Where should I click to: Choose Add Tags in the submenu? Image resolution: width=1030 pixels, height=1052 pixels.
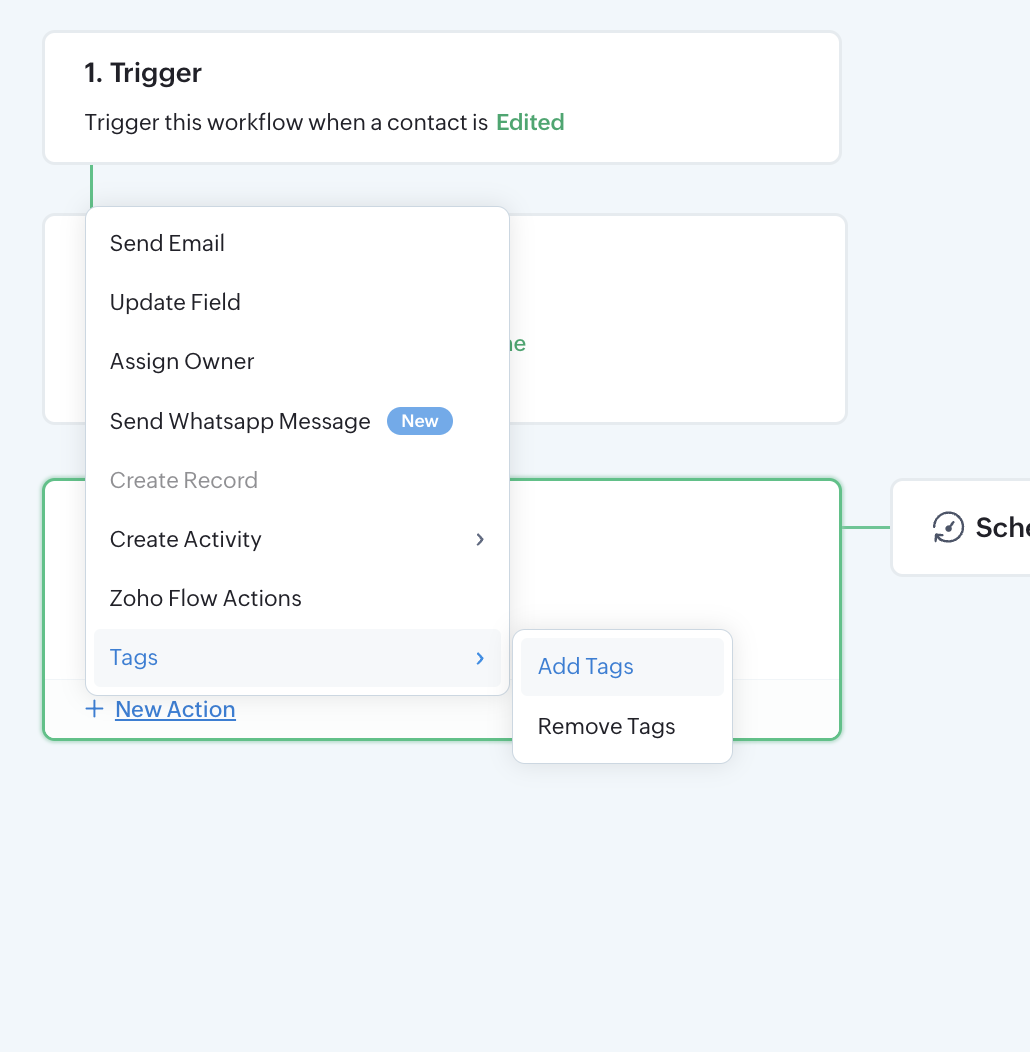pyautogui.click(x=622, y=667)
